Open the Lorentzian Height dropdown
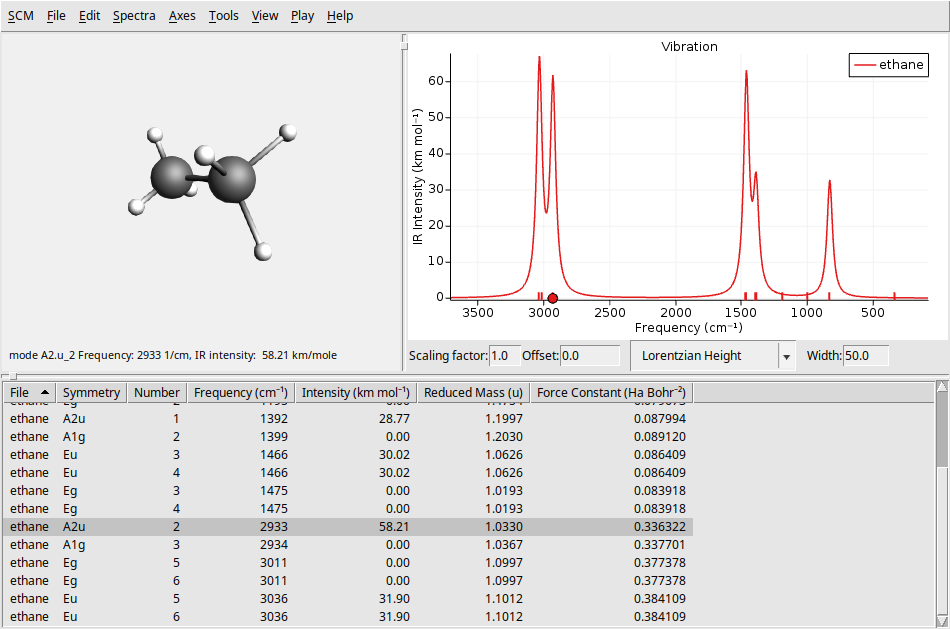Image resolution: width=950 pixels, height=629 pixels. tap(712, 355)
